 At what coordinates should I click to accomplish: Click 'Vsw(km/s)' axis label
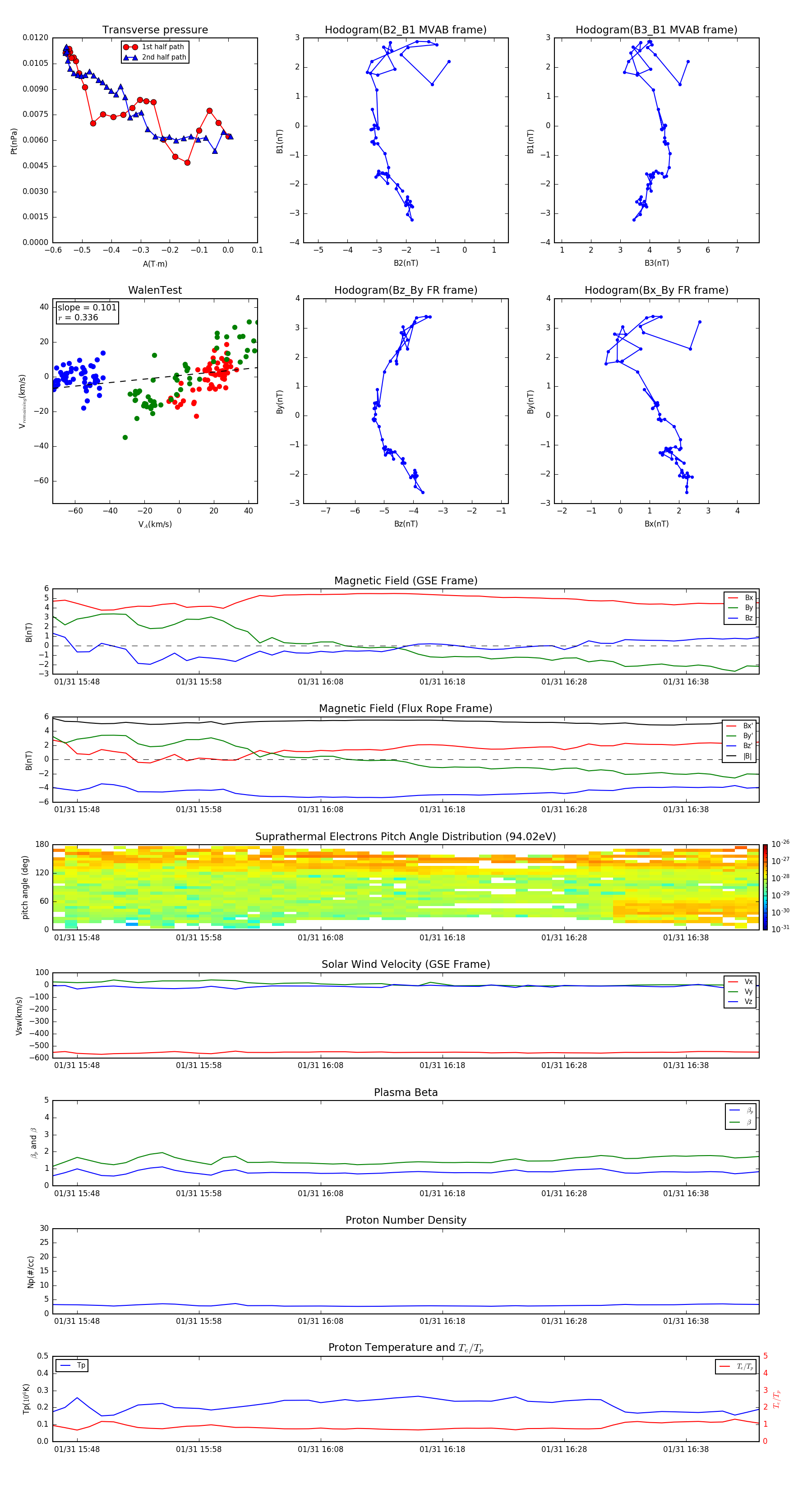19,1016
